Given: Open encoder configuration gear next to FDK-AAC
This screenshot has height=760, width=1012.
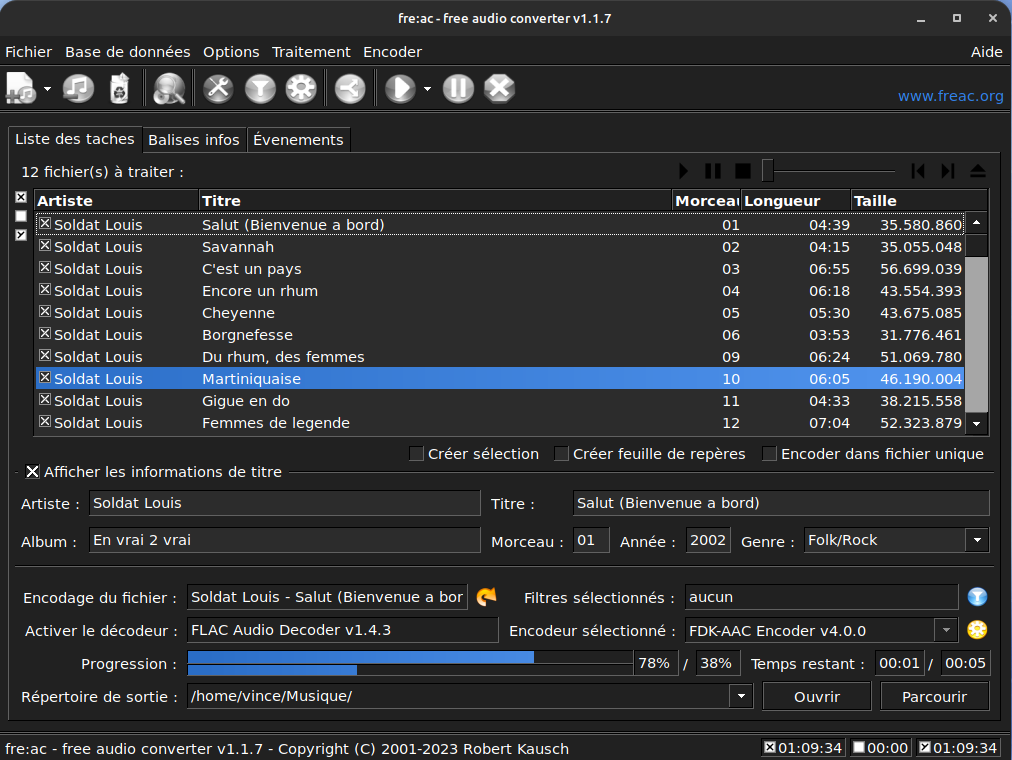Looking at the screenshot, I should [977, 630].
